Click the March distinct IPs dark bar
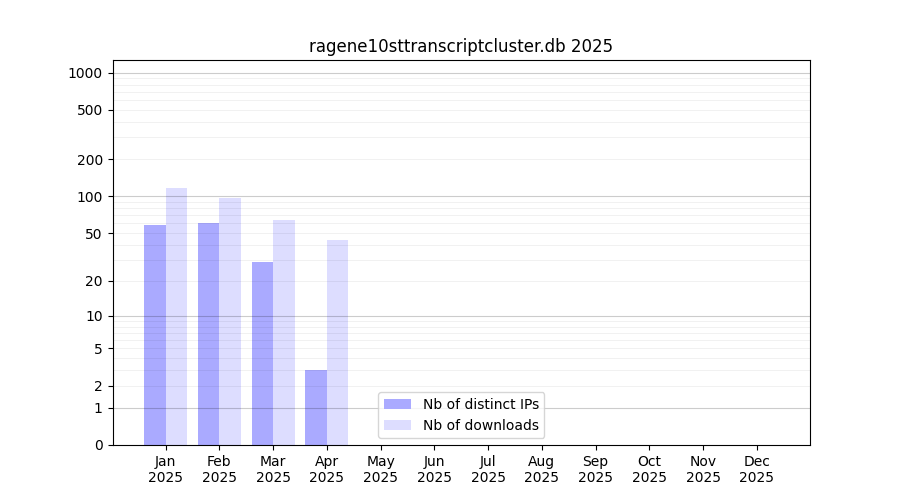 pos(262,353)
